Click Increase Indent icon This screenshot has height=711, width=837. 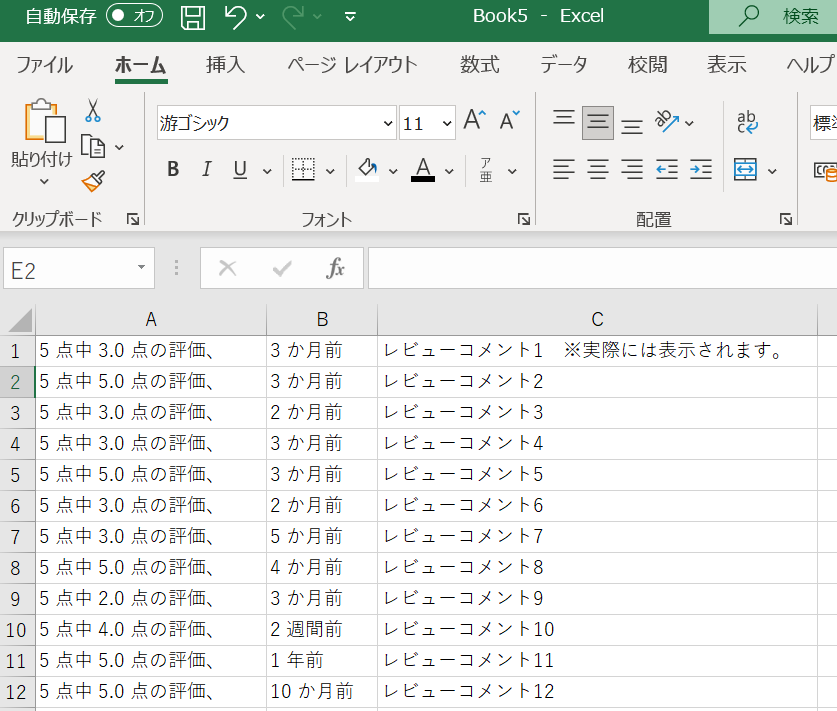tap(701, 170)
